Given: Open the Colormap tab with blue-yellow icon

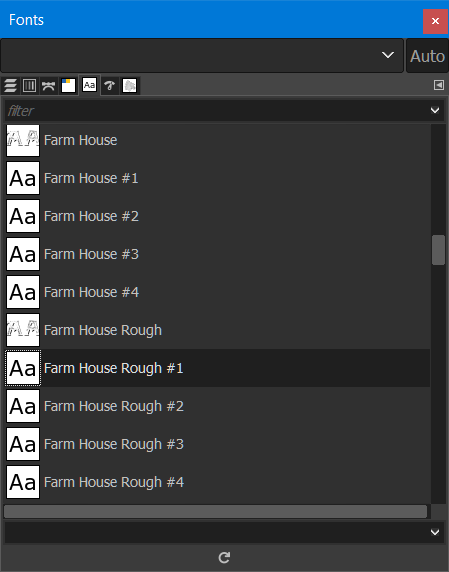Looking at the screenshot, I should click(68, 86).
